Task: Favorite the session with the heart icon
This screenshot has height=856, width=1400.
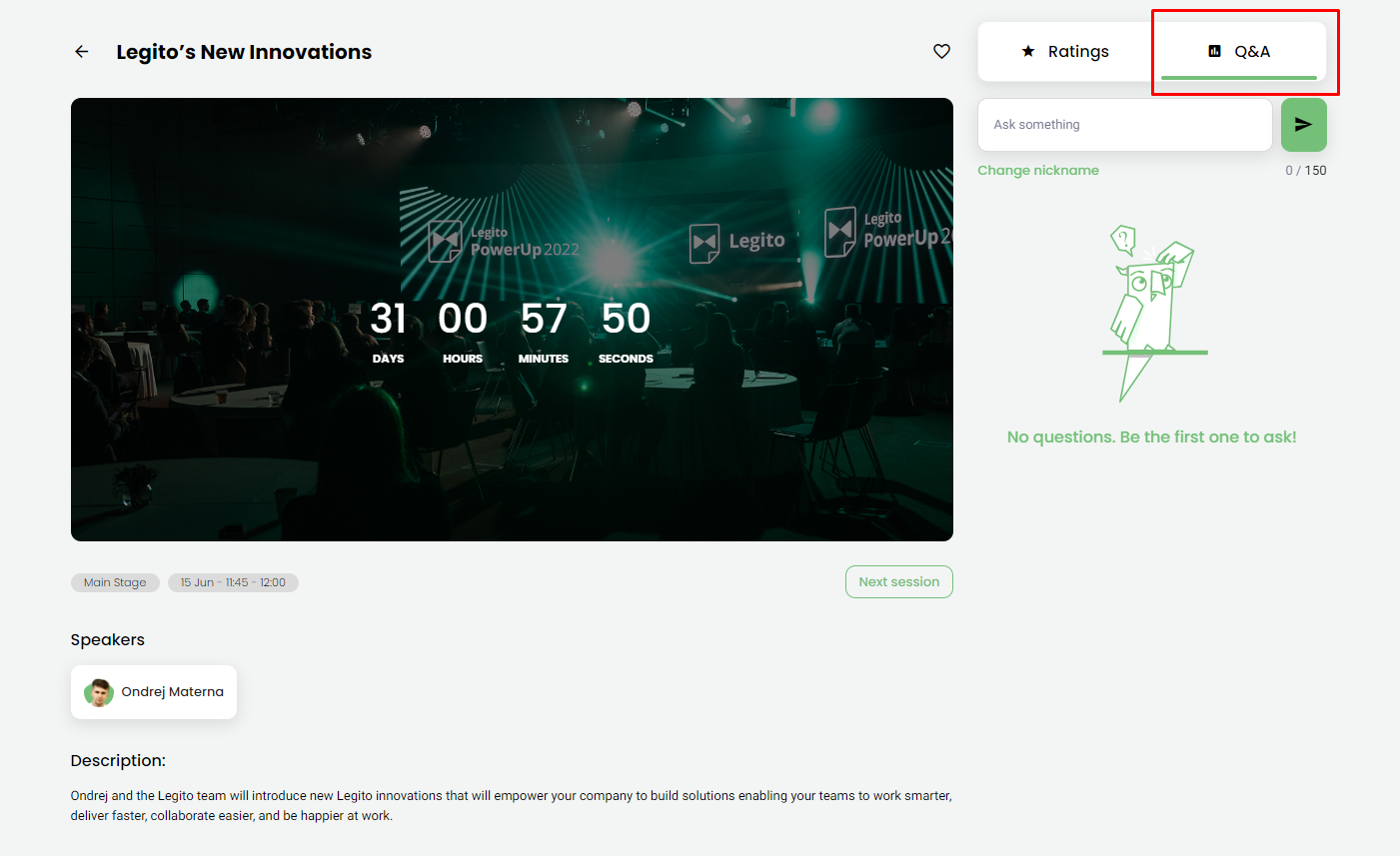Action: (941, 51)
